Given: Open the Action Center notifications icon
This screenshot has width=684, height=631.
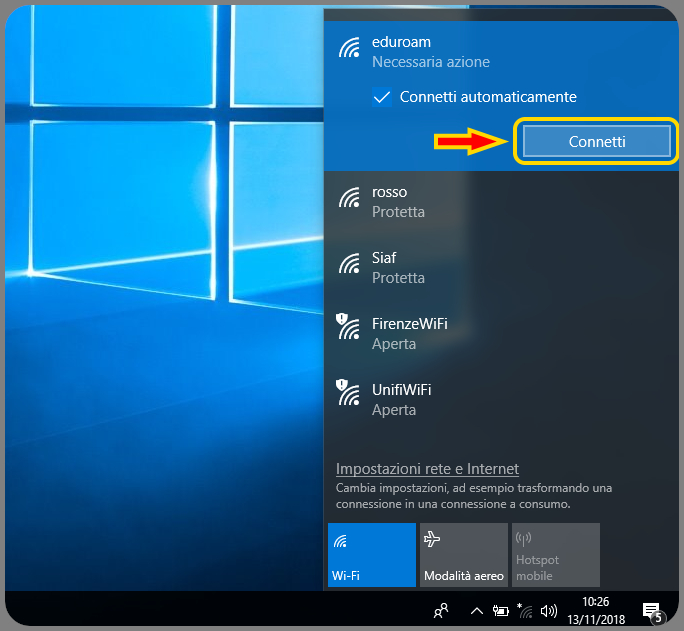Looking at the screenshot, I should [653, 612].
